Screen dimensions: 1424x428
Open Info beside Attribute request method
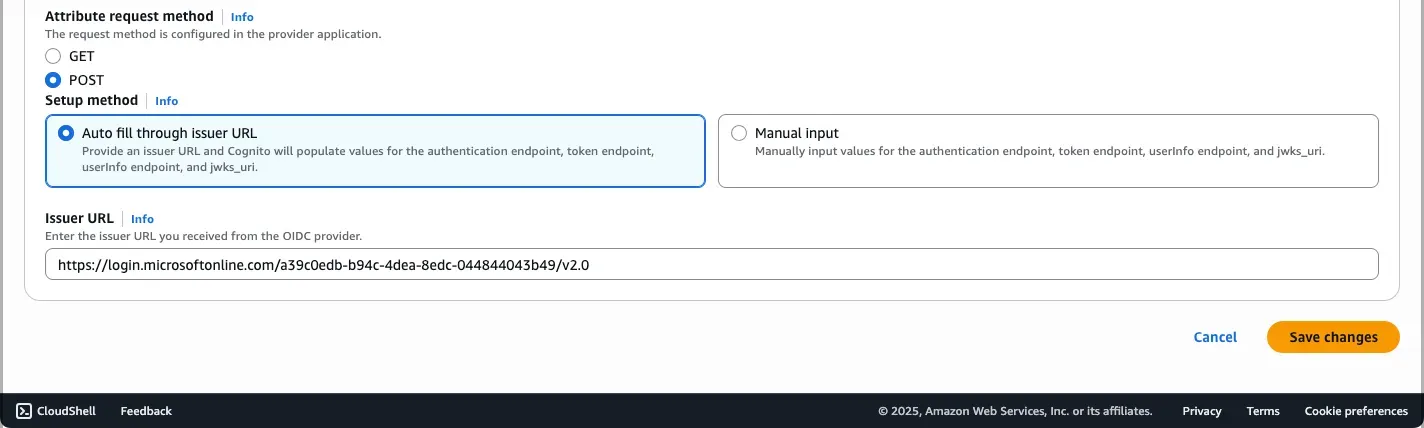(x=242, y=17)
